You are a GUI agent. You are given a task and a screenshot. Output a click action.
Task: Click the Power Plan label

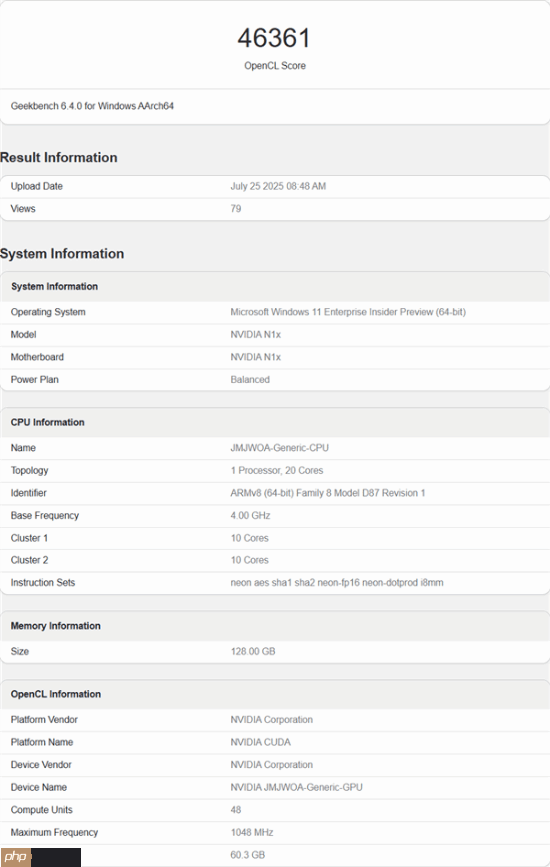point(34,379)
